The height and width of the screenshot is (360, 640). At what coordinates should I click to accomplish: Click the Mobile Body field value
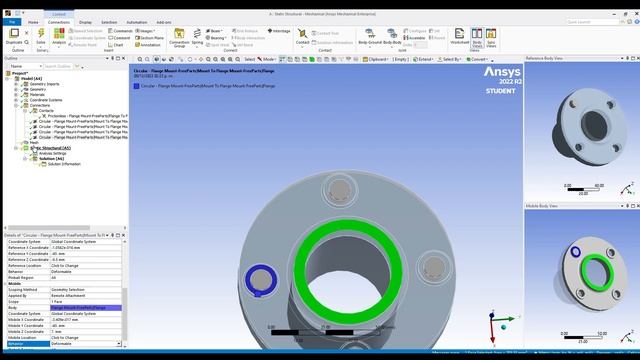tap(86, 308)
